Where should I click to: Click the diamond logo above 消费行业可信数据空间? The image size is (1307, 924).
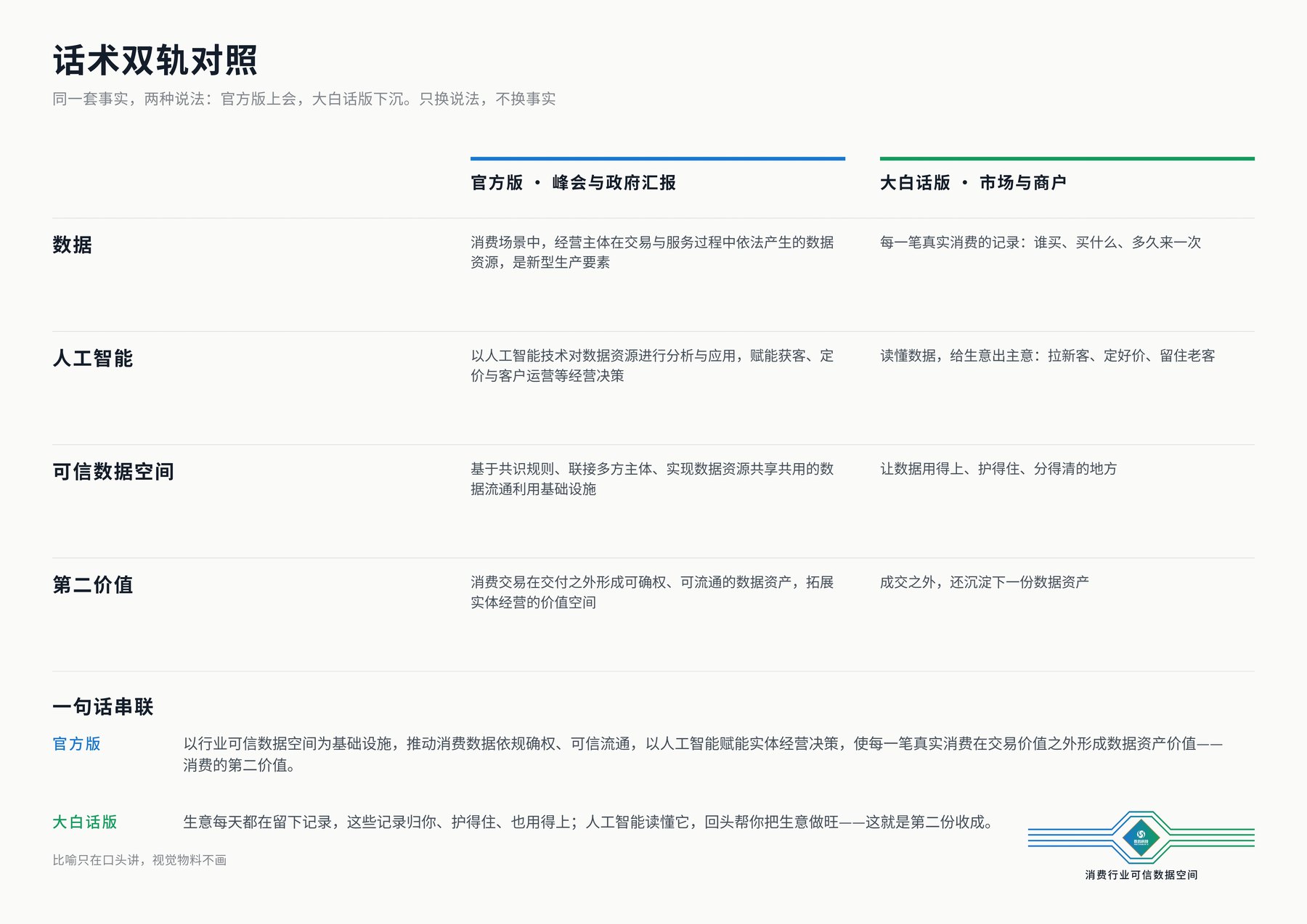tap(1141, 838)
